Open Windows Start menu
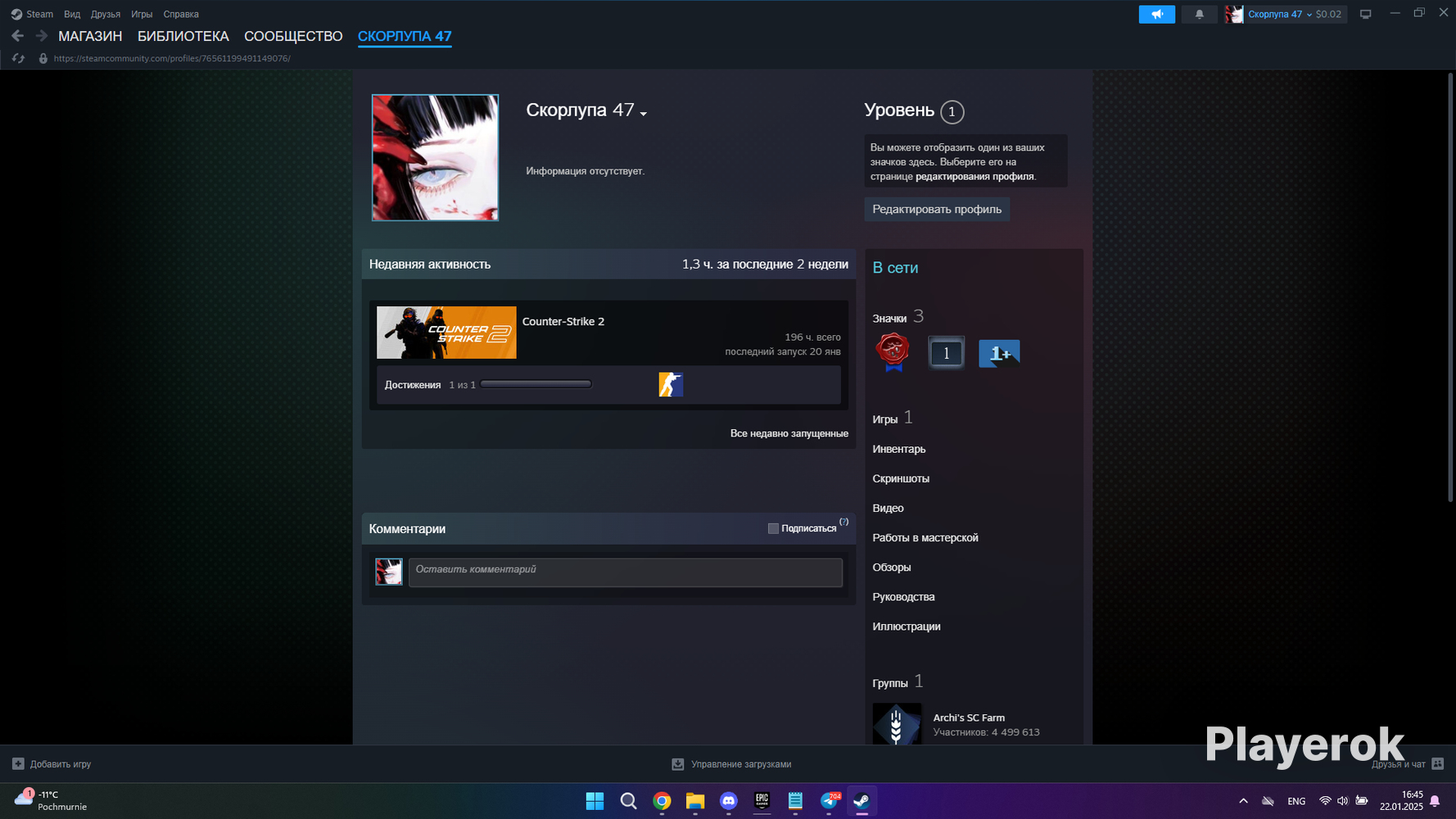Viewport: 1456px width, 819px height. tap(595, 801)
